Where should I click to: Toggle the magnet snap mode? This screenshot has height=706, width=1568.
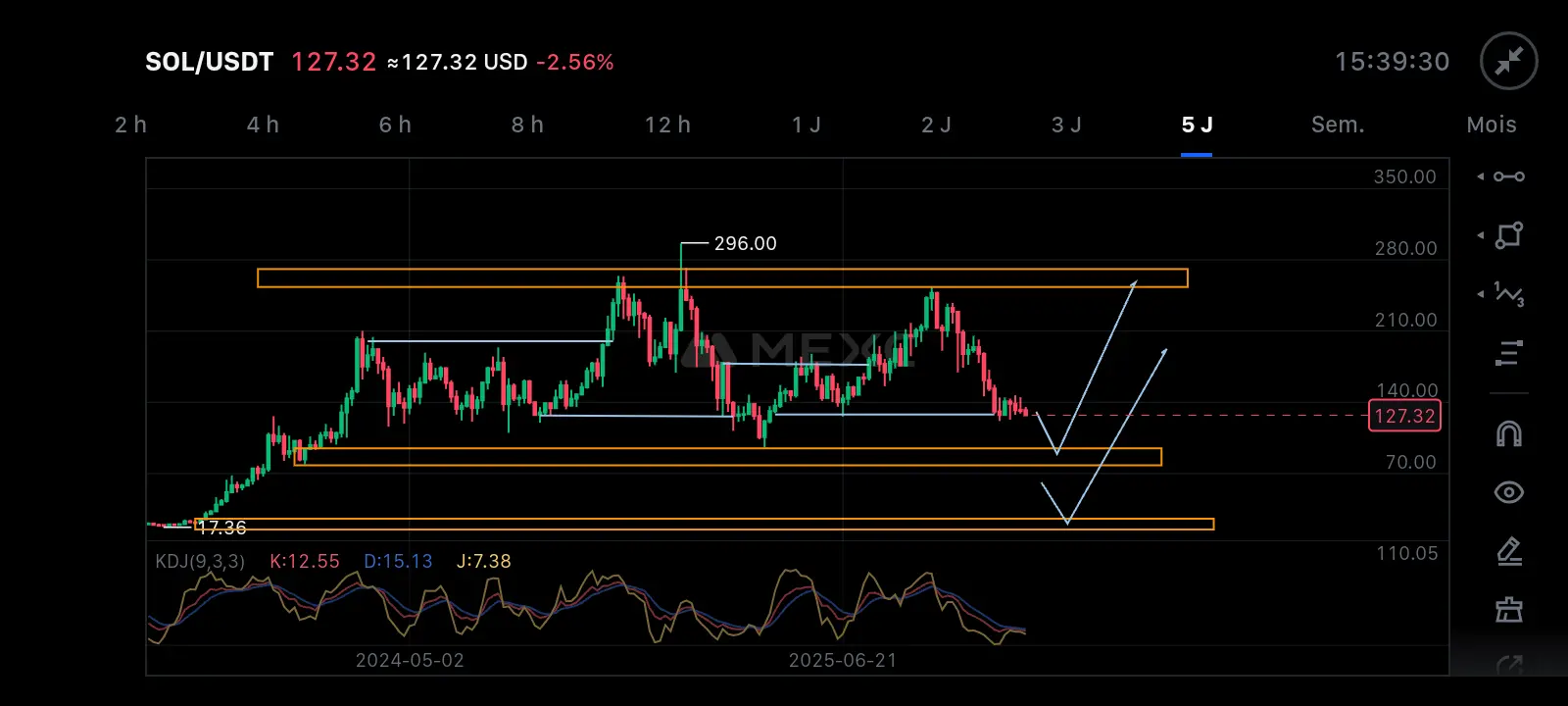(x=1509, y=433)
